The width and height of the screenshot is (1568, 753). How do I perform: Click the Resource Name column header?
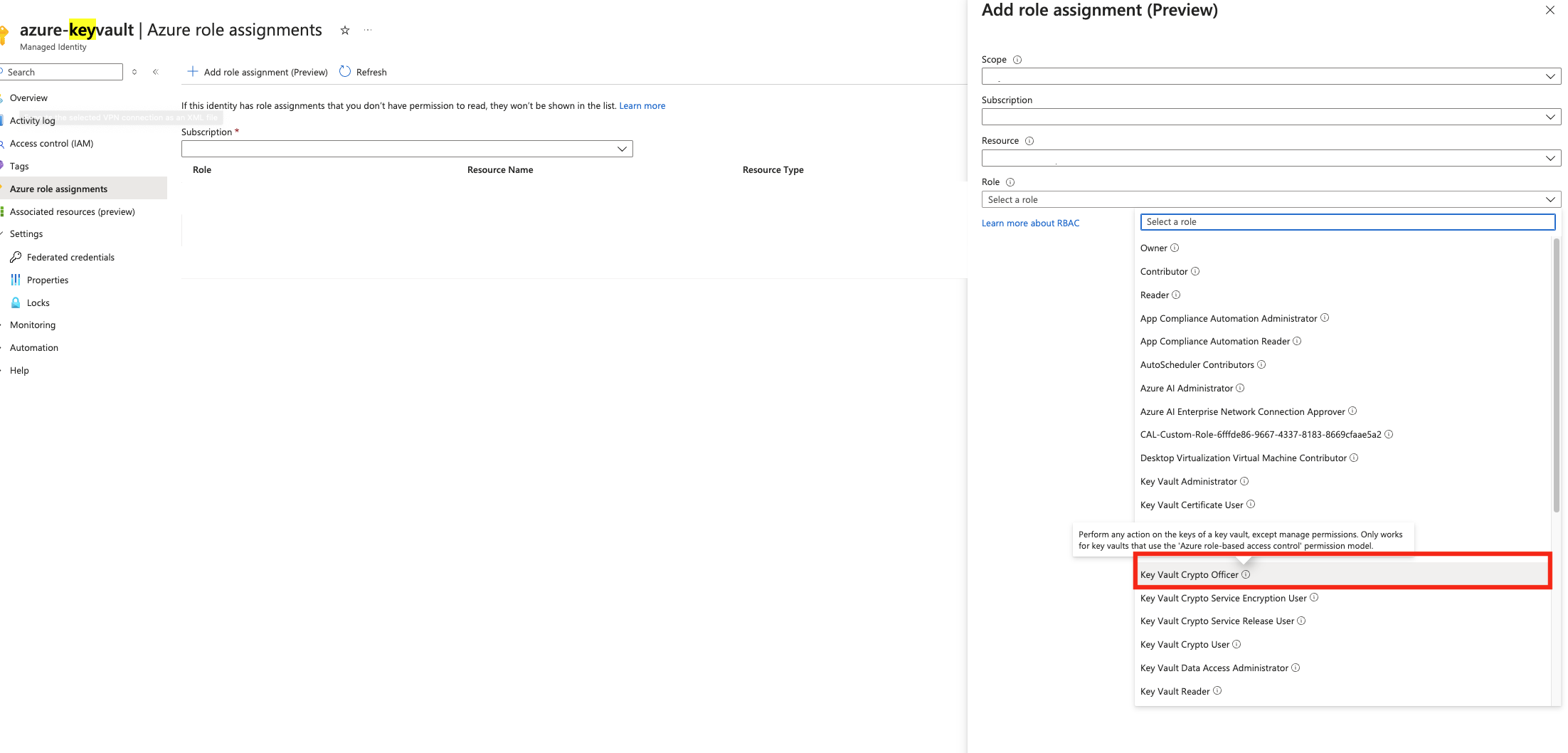[500, 170]
